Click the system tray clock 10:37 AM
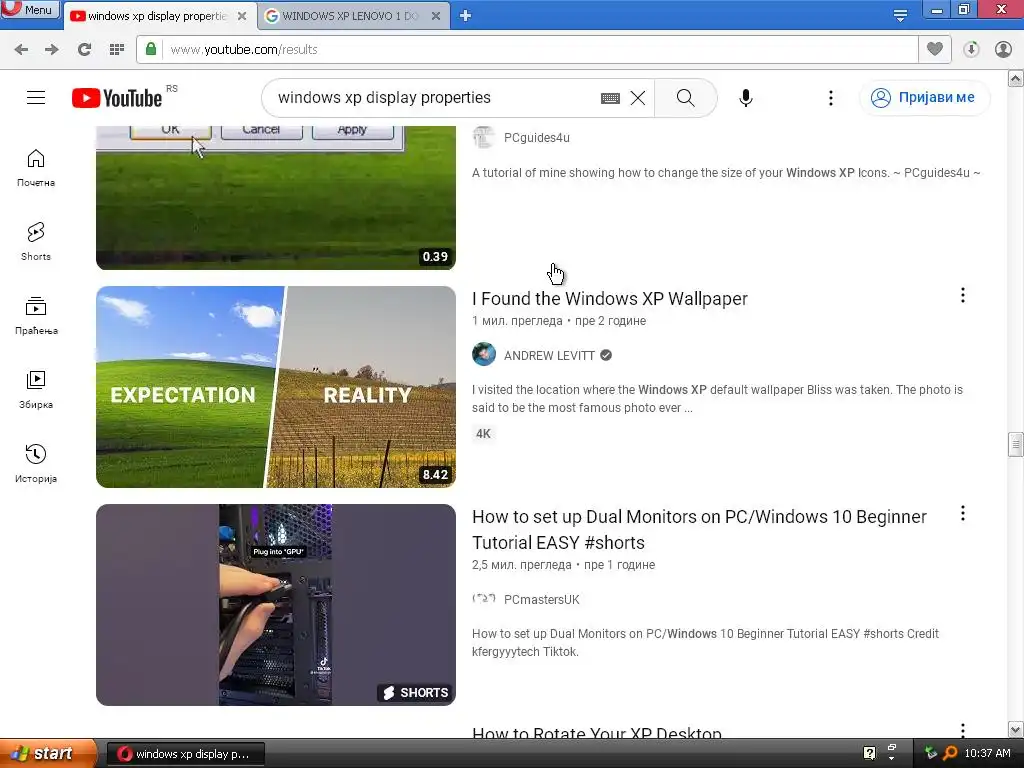The height and width of the screenshot is (768, 1024). (x=987, y=753)
